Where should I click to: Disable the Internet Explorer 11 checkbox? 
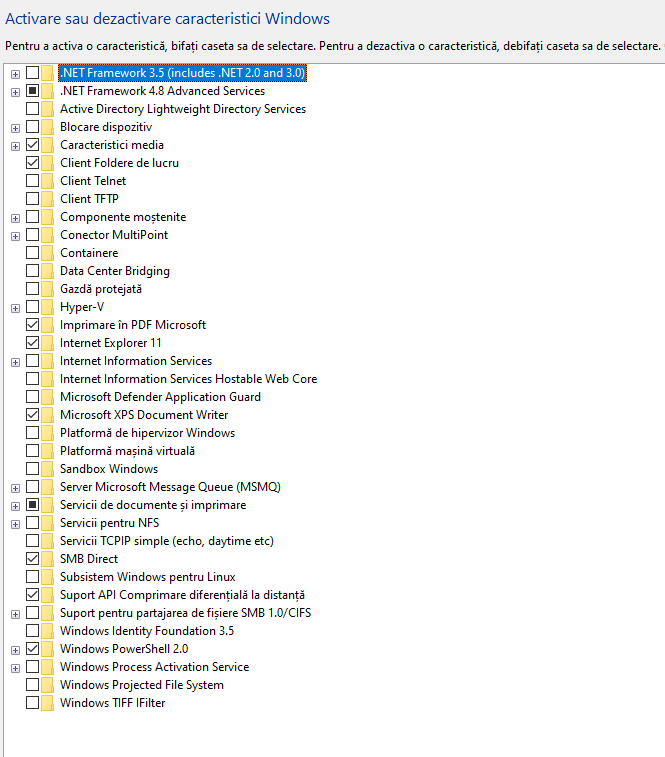[32, 343]
